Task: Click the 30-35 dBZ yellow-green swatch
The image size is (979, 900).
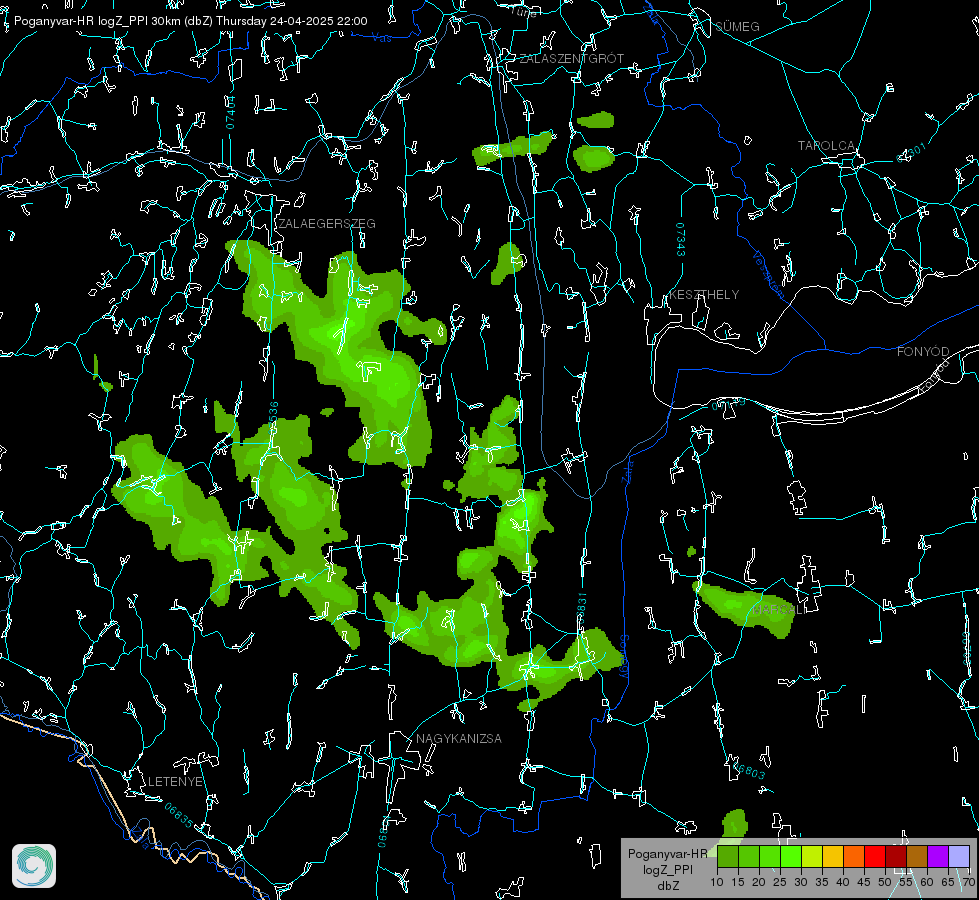Action: tap(812, 856)
